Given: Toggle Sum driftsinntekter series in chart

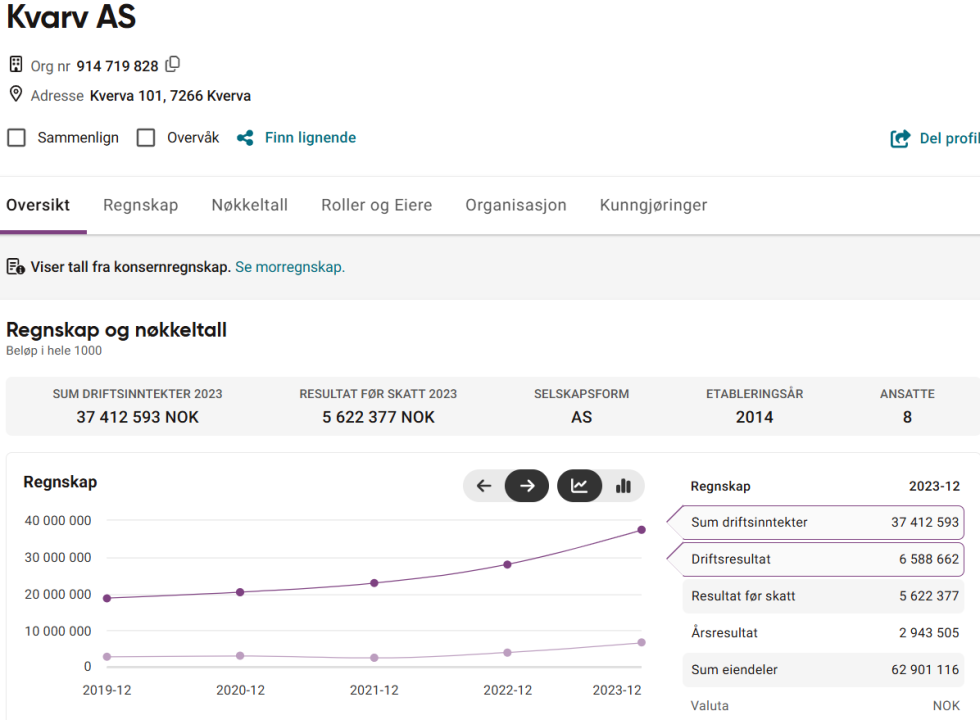Looking at the screenshot, I should [x=815, y=522].
